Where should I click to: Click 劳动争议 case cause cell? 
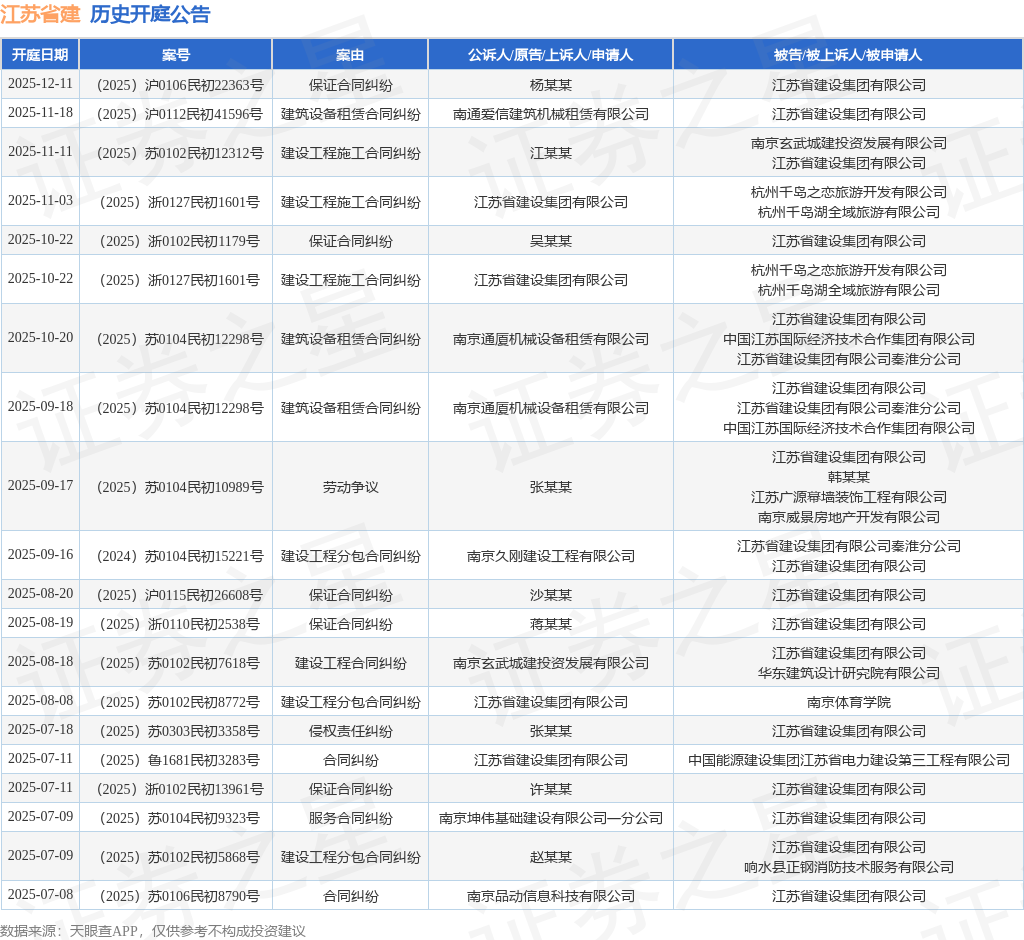pos(350,487)
